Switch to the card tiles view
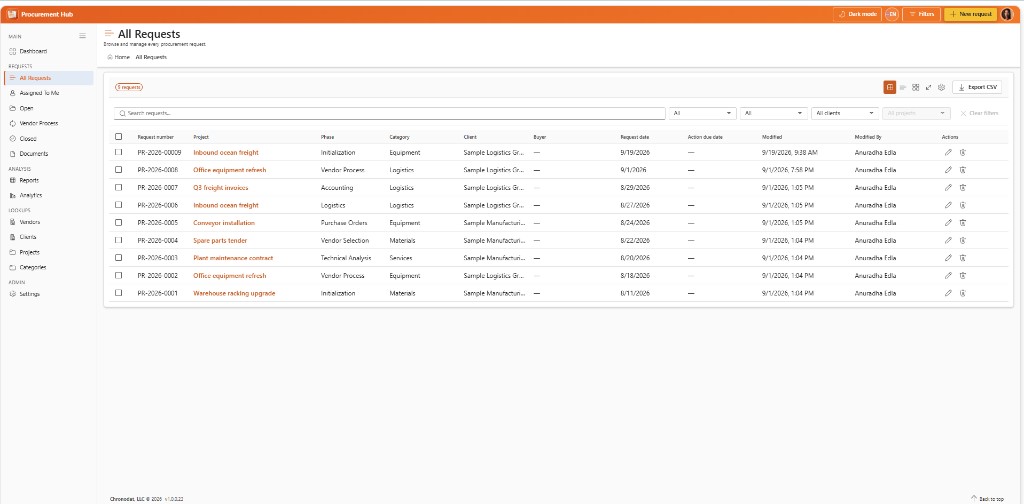 (916, 87)
